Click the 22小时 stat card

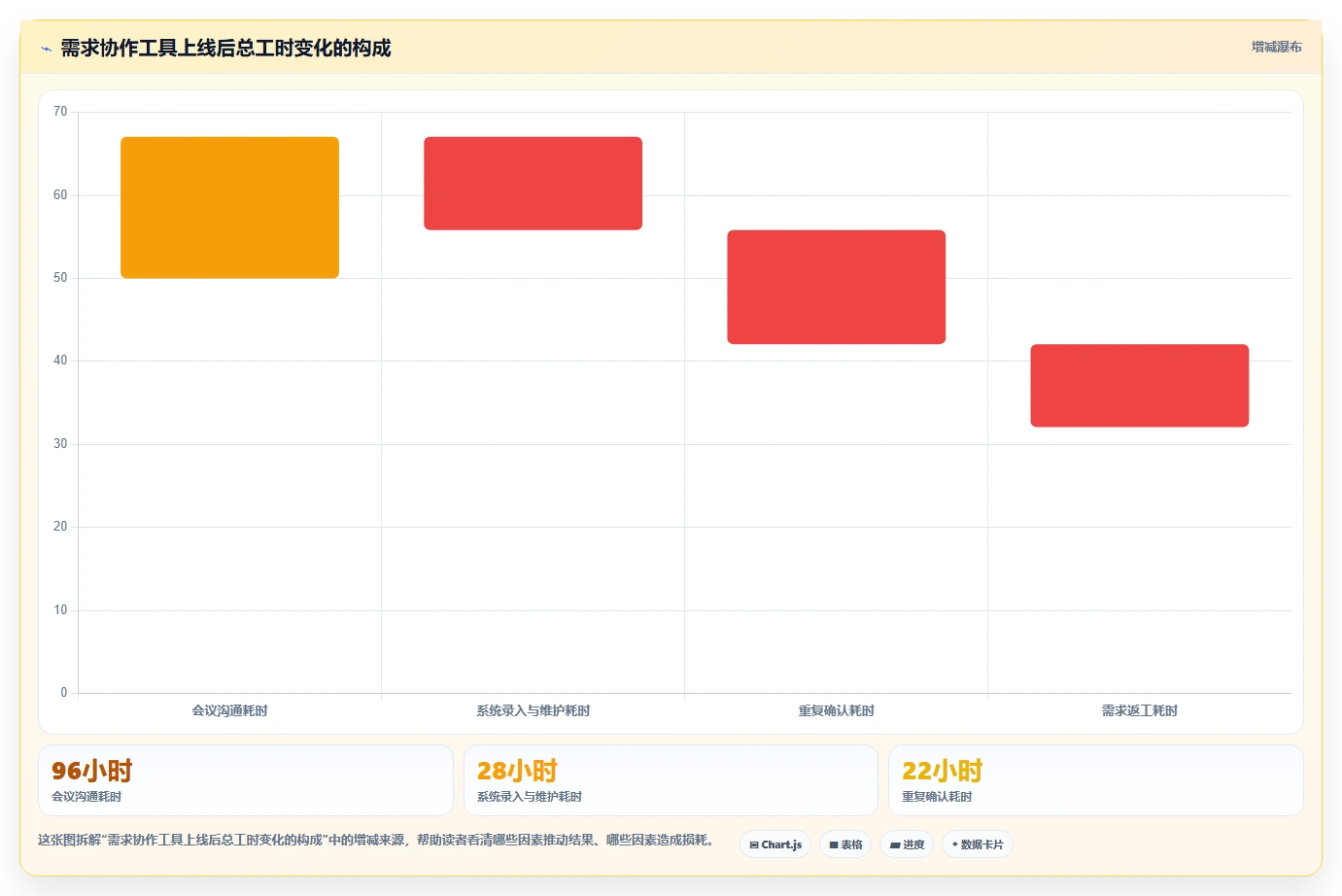click(x=1096, y=780)
